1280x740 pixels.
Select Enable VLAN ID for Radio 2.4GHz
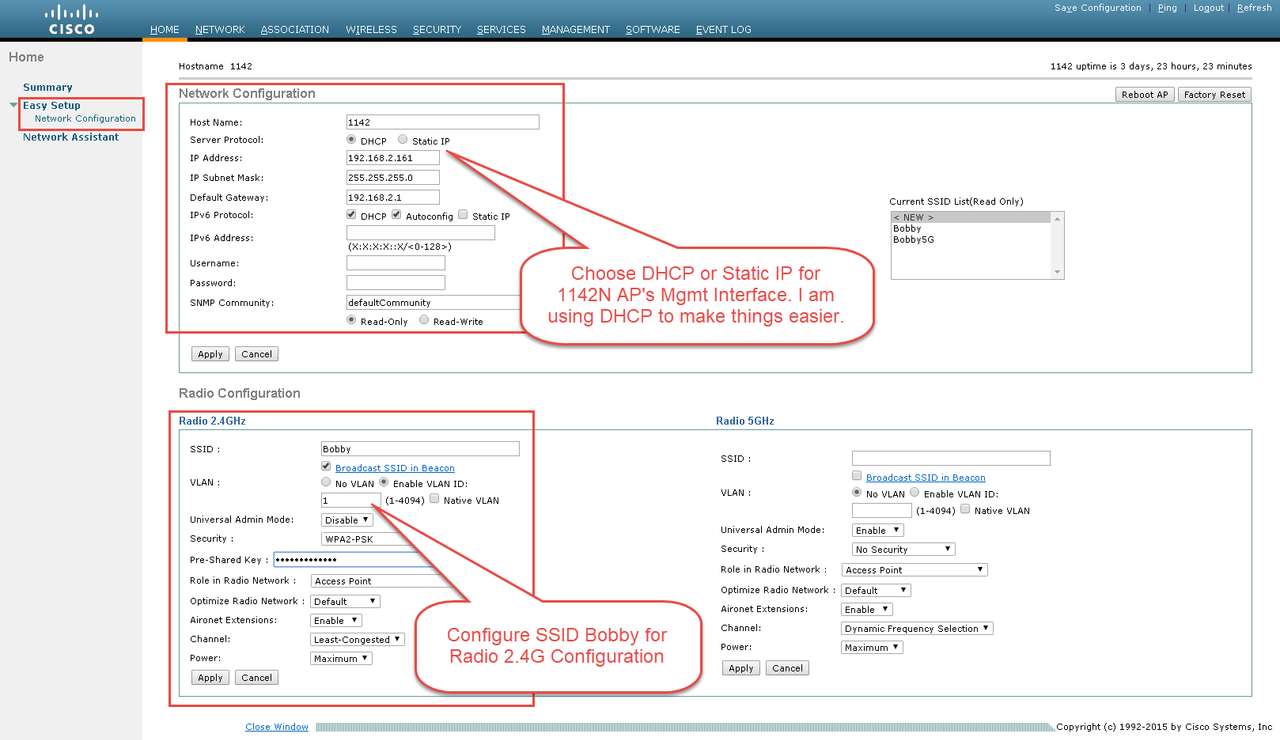click(x=384, y=483)
